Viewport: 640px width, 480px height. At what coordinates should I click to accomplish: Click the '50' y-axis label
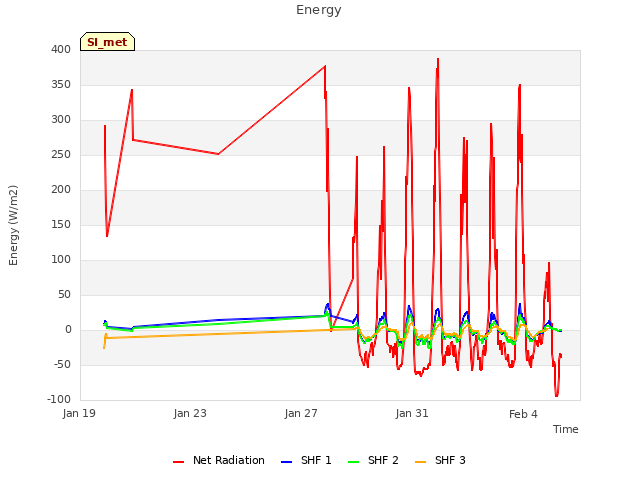64,295
